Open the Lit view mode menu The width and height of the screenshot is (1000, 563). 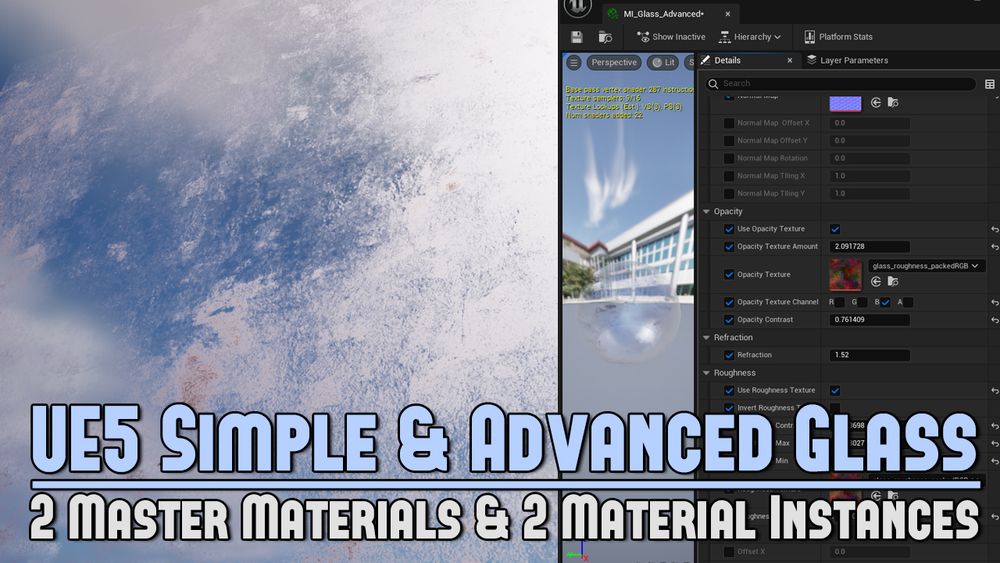[x=663, y=62]
